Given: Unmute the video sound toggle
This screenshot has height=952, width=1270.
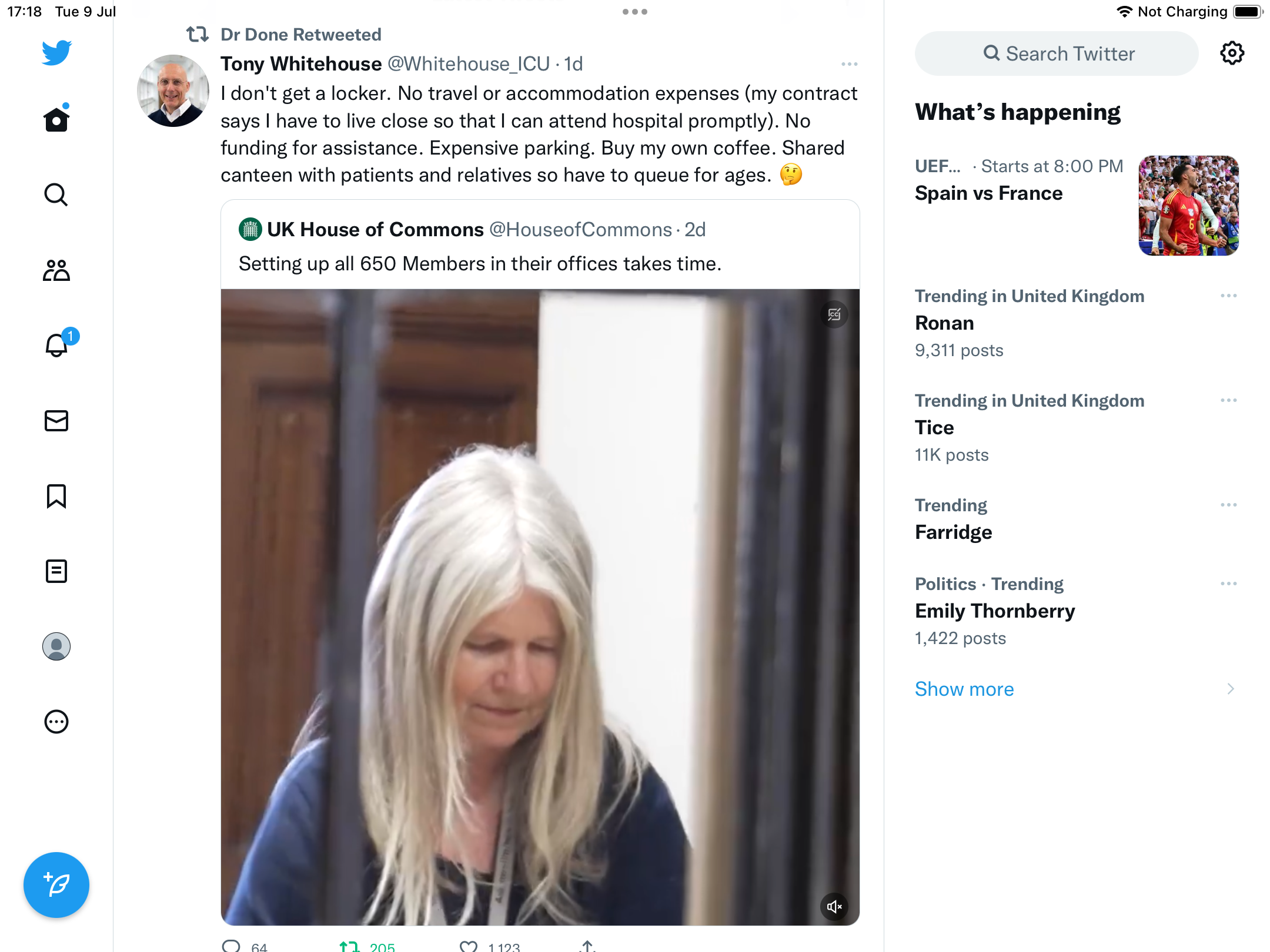Looking at the screenshot, I should coord(834,907).
